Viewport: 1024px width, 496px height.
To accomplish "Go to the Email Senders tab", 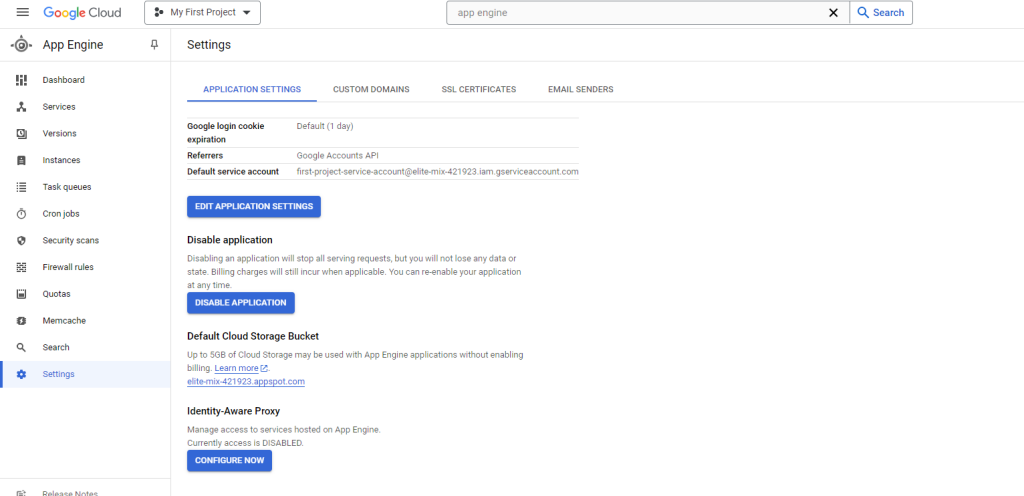I will (x=580, y=89).
